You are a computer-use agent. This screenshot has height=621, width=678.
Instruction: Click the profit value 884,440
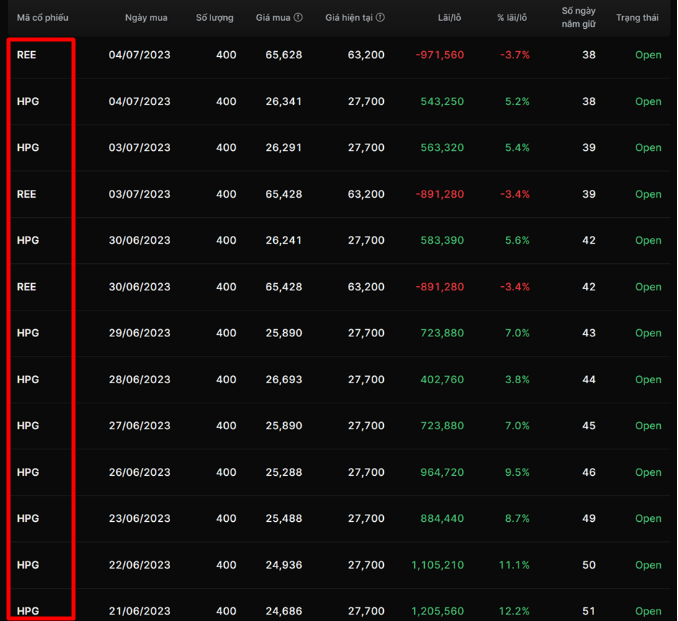click(442, 518)
